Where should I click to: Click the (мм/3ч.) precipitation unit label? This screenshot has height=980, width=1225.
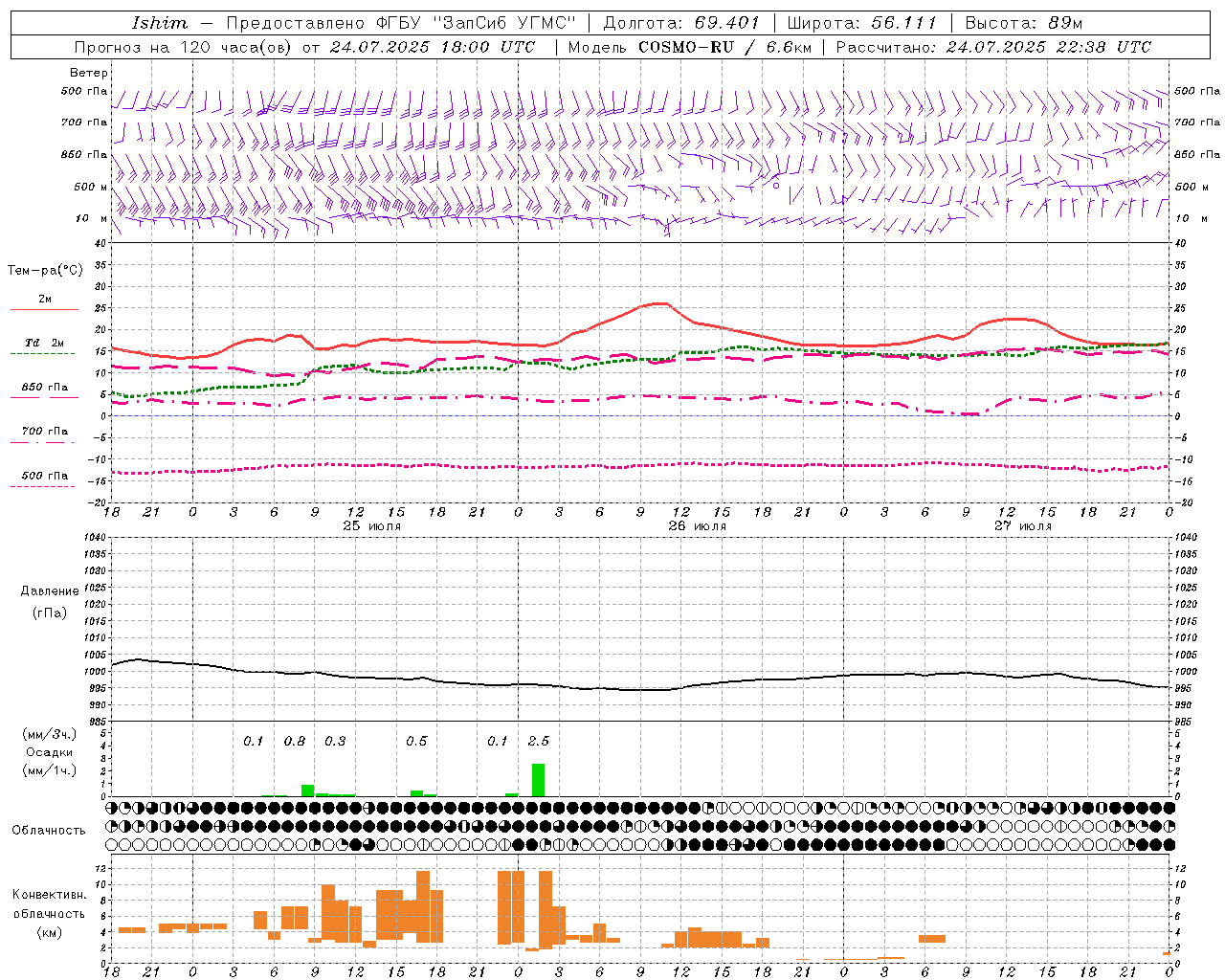[x=49, y=734]
